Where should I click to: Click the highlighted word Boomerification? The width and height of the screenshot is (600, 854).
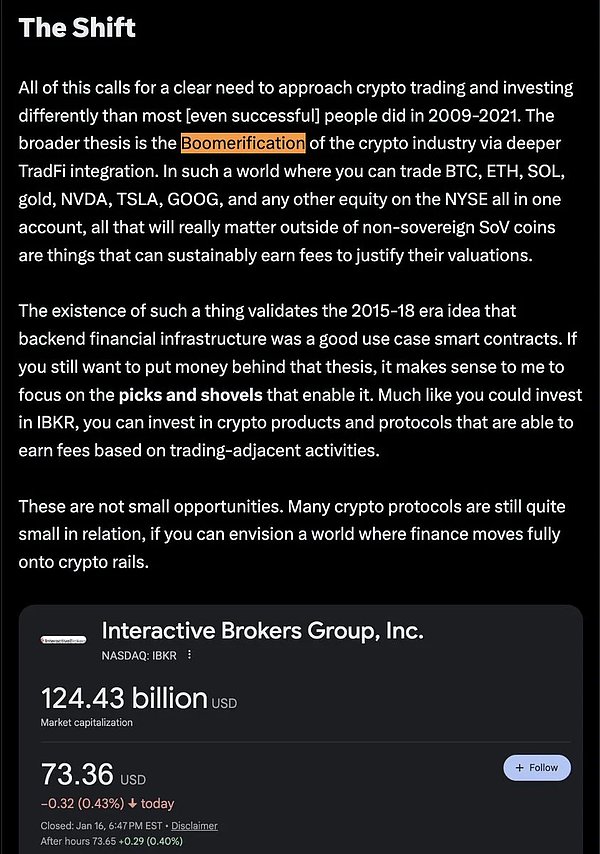point(243,143)
